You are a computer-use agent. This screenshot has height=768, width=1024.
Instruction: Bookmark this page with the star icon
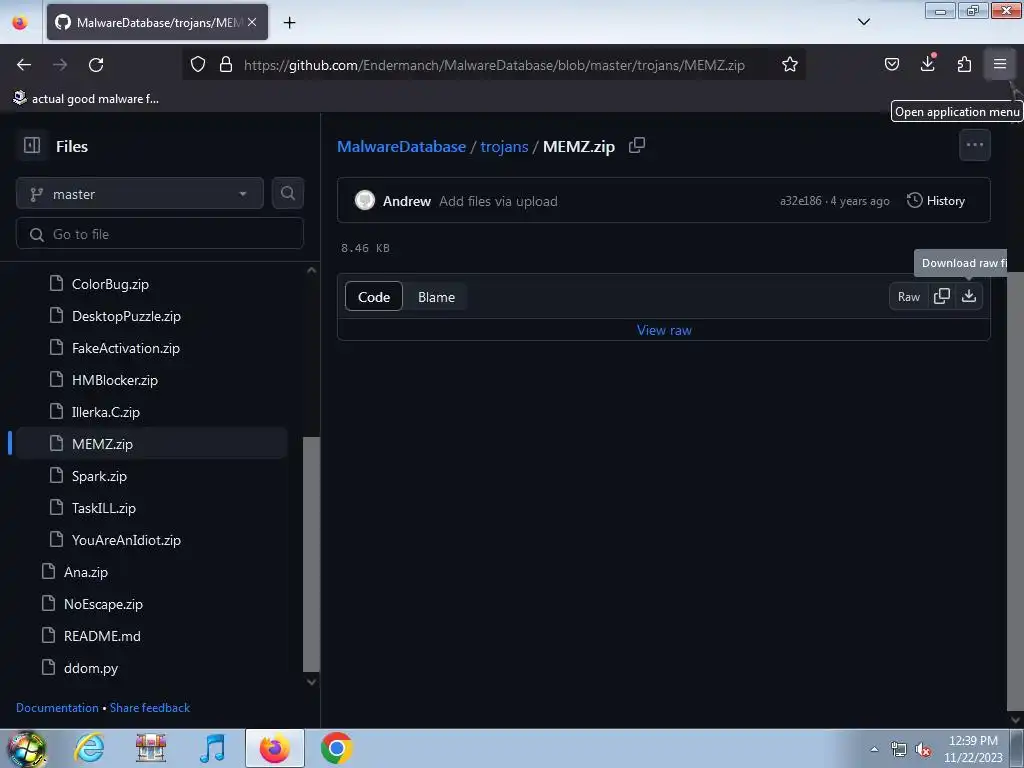pyautogui.click(x=790, y=65)
